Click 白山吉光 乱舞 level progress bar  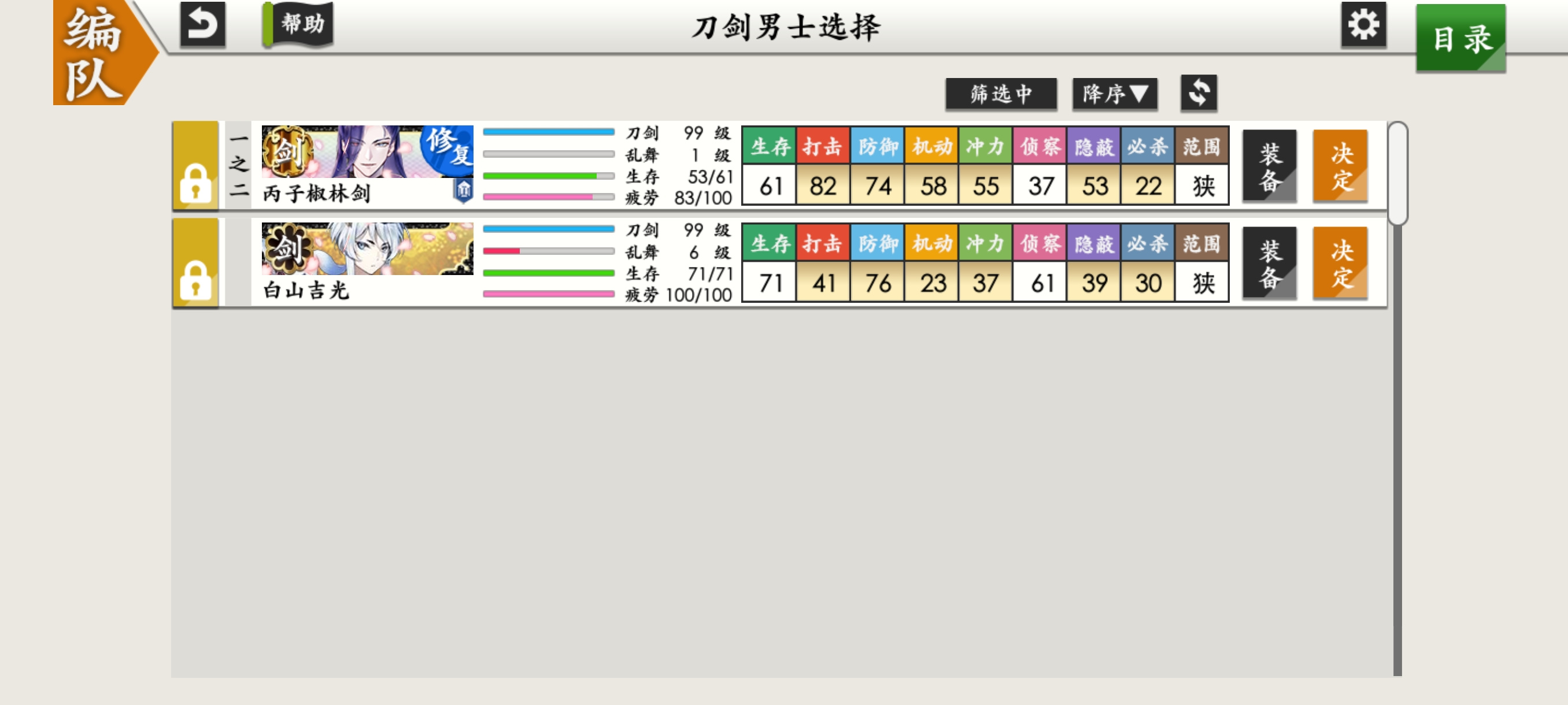549,251
